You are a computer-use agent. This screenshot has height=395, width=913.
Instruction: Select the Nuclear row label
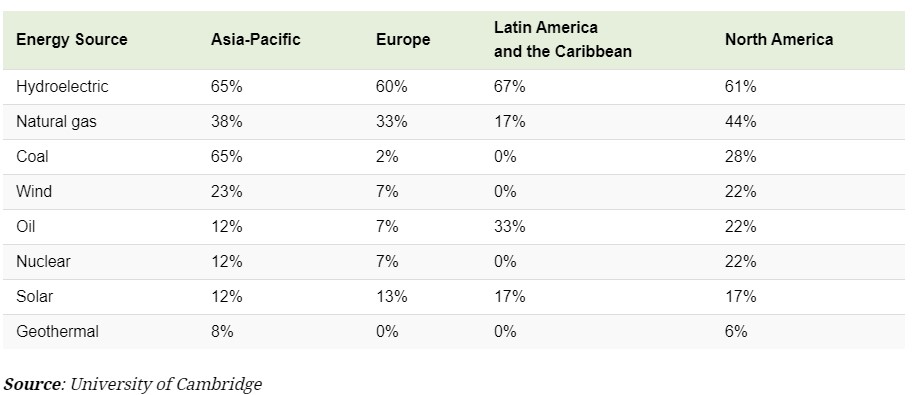[43, 262]
